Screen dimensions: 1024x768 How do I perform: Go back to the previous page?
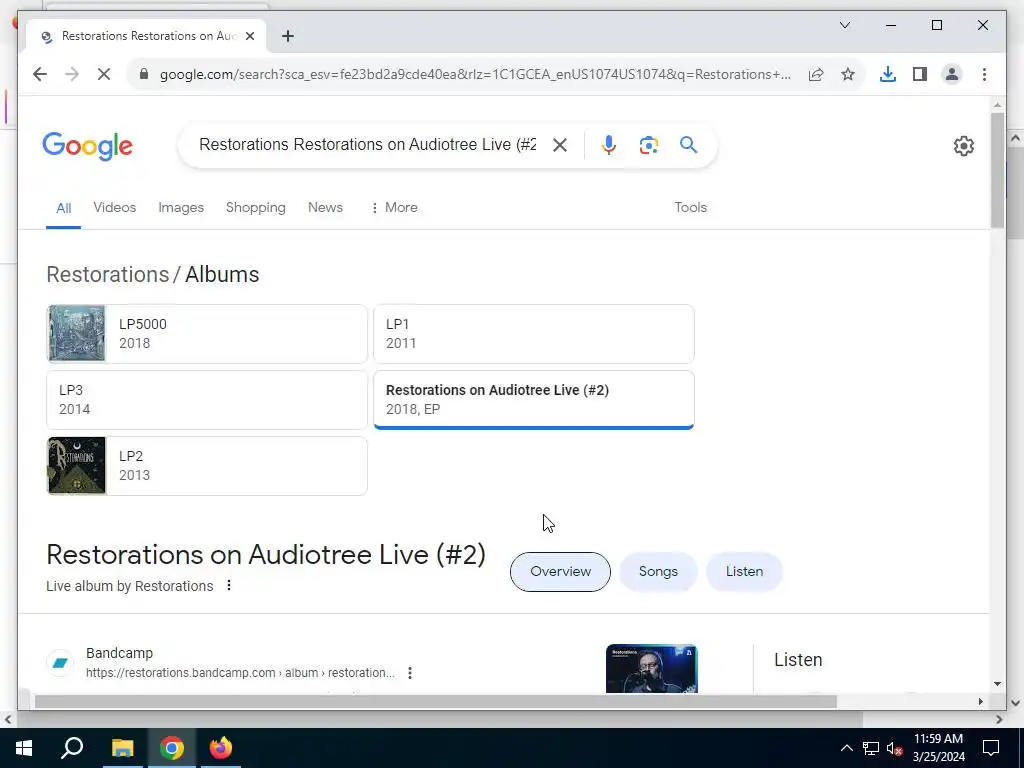click(40, 74)
